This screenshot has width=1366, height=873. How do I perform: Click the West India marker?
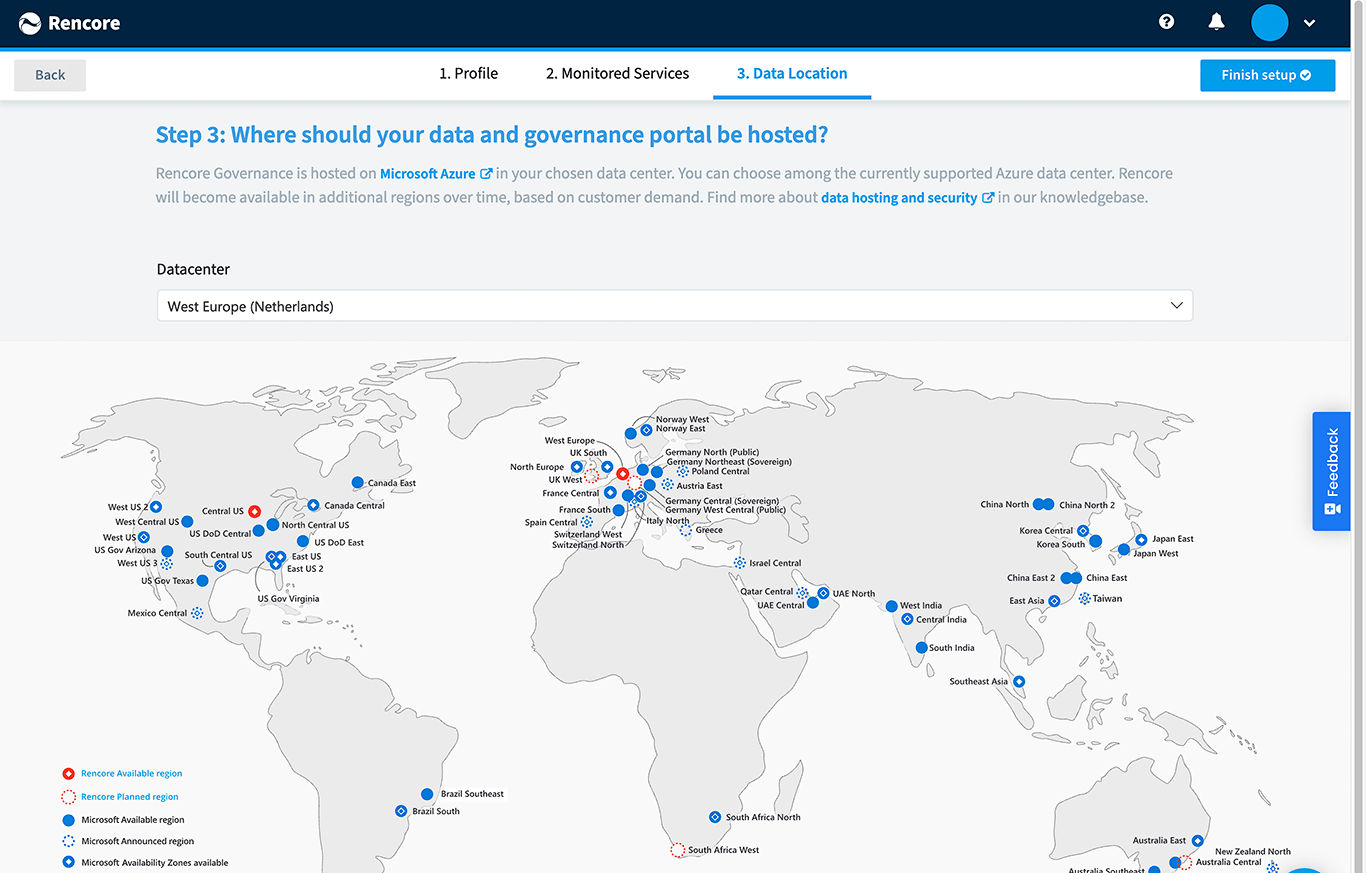tap(891, 606)
